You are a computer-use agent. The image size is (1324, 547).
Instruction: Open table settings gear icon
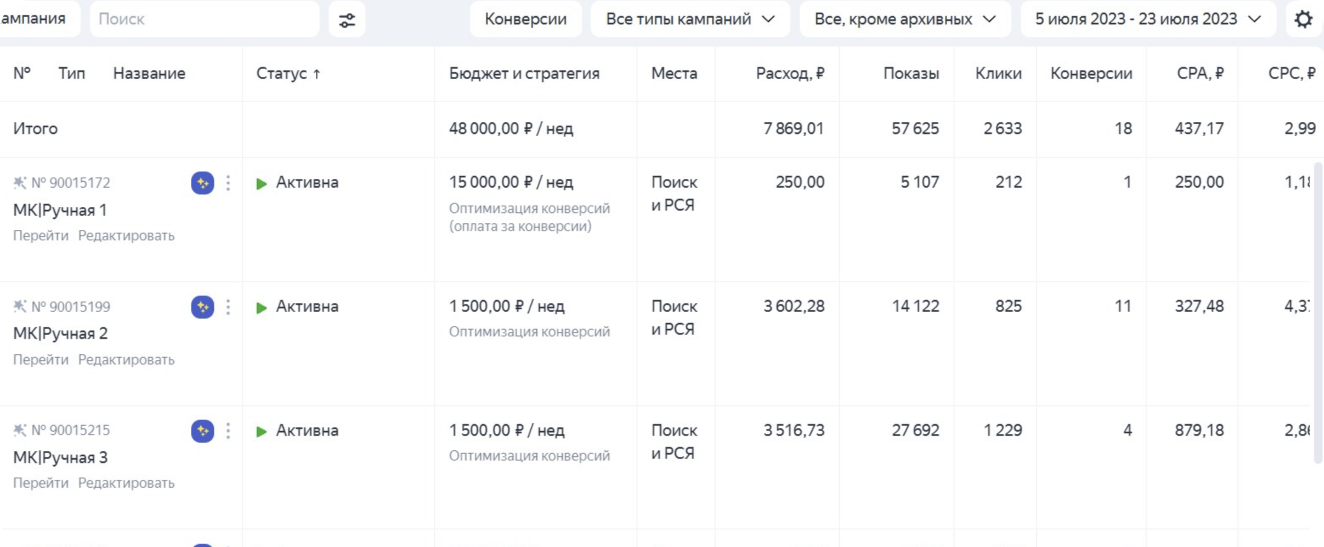tap(1303, 20)
